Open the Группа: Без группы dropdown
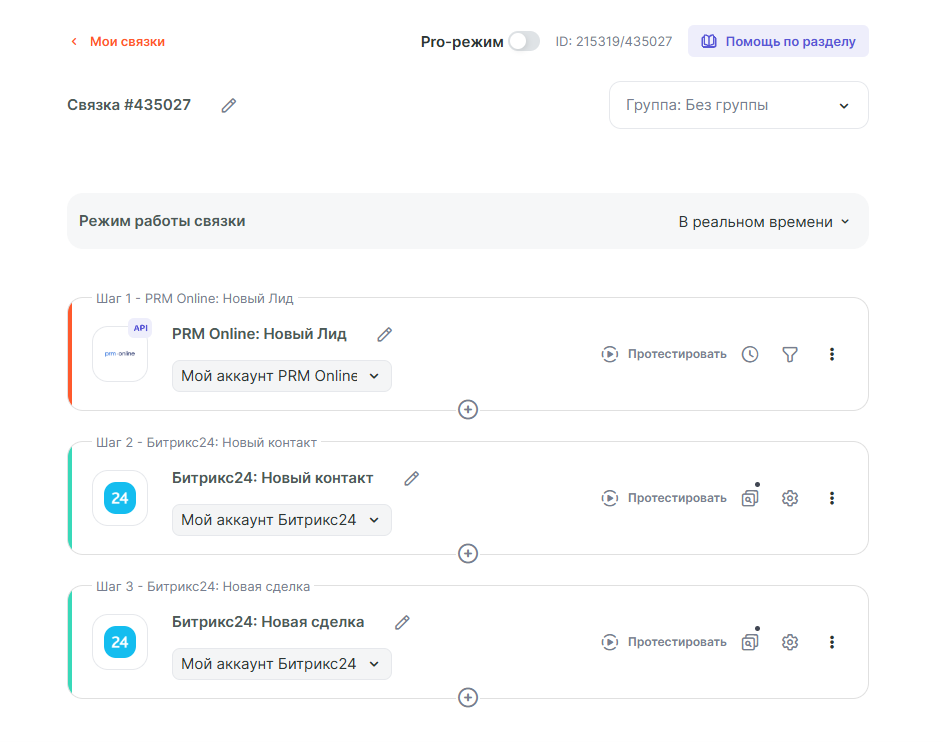This screenshot has width=943, height=742. click(738, 105)
